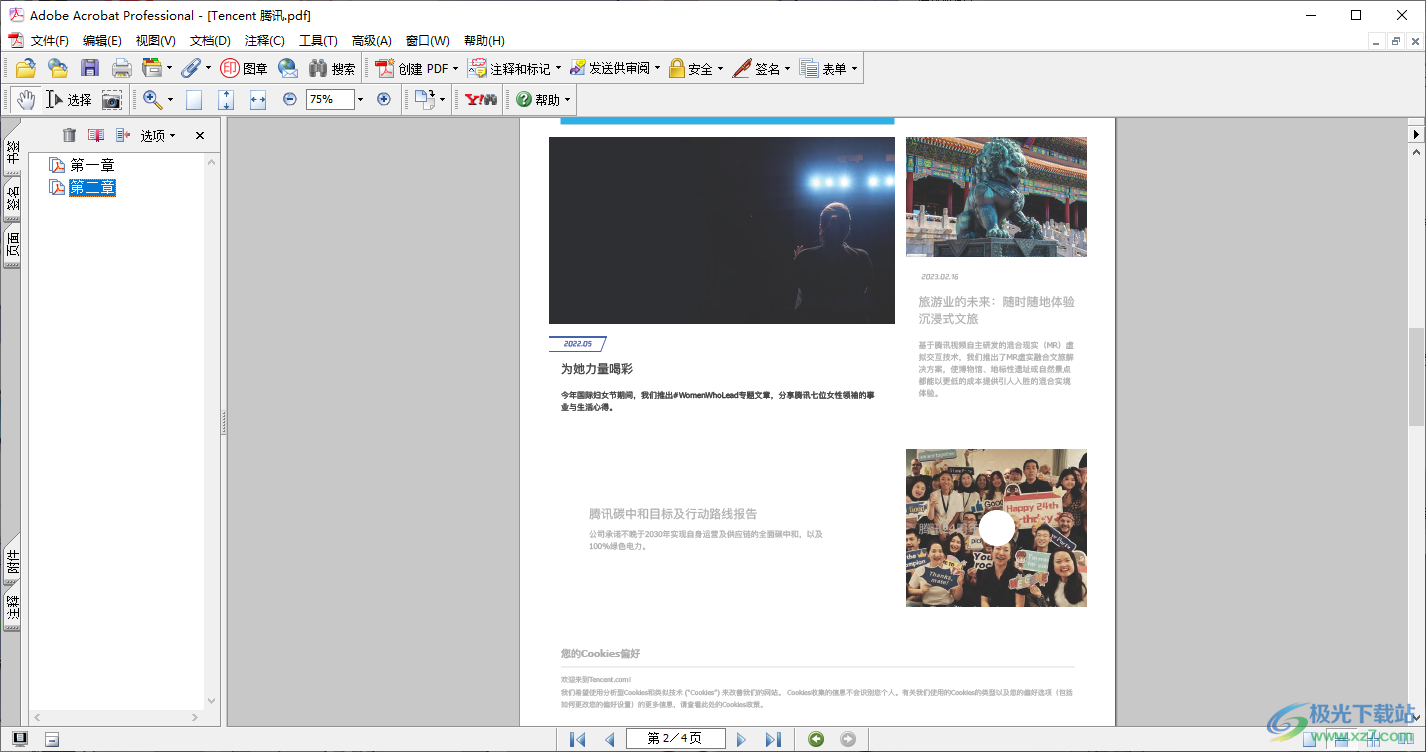Screen dimensions: 1426x752
Task: Click the paperclip attach file icon
Action: pyautogui.click(x=190, y=68)
